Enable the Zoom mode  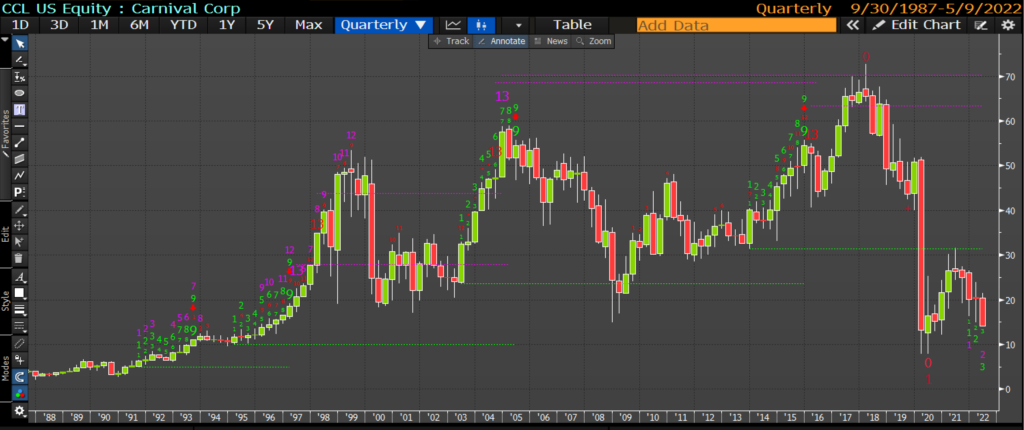point(593,41)
